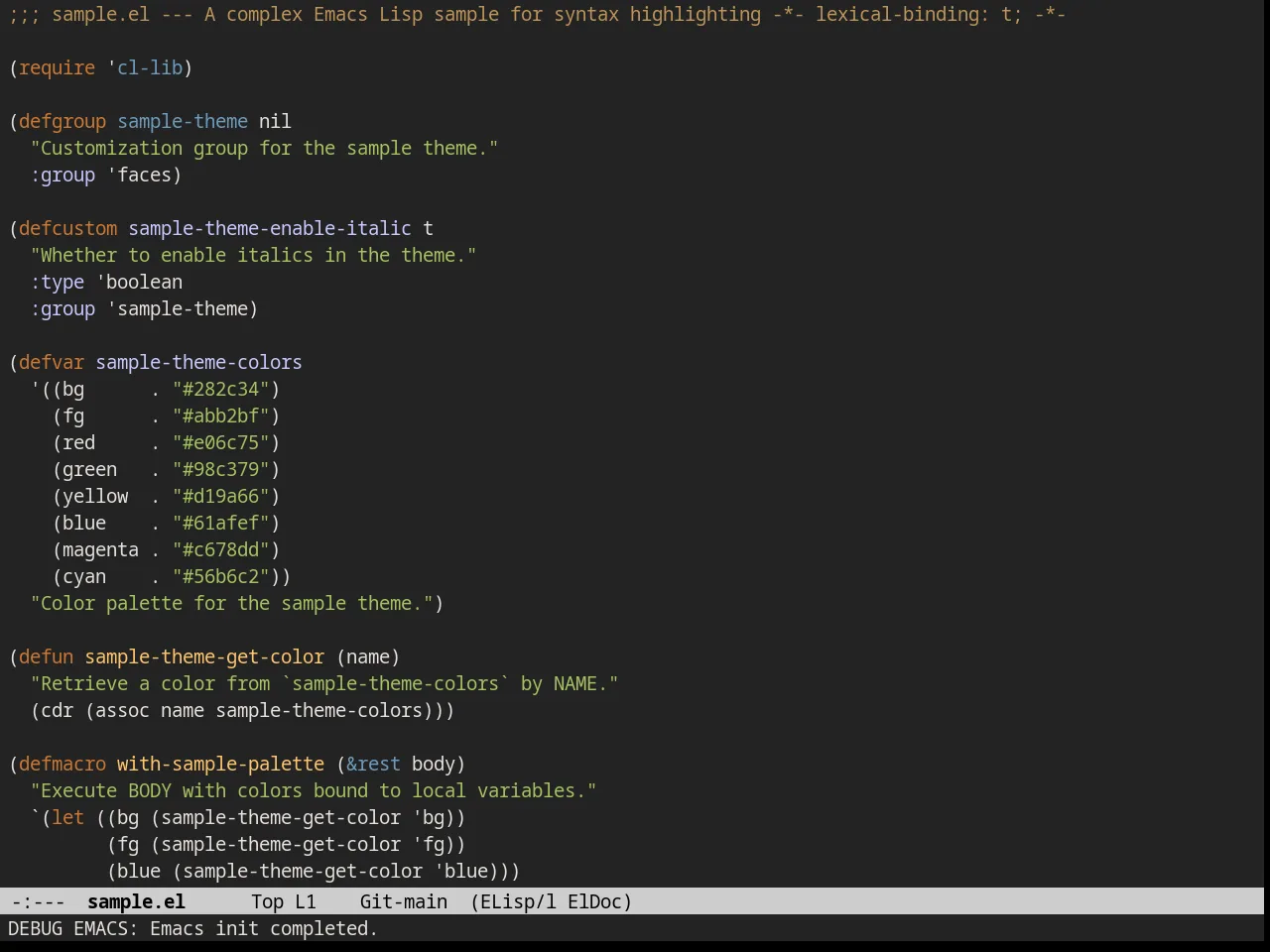Screen dimensions: 1270x952
Task: Click the color string "#282c34"
Action: (x=220, y=389)
